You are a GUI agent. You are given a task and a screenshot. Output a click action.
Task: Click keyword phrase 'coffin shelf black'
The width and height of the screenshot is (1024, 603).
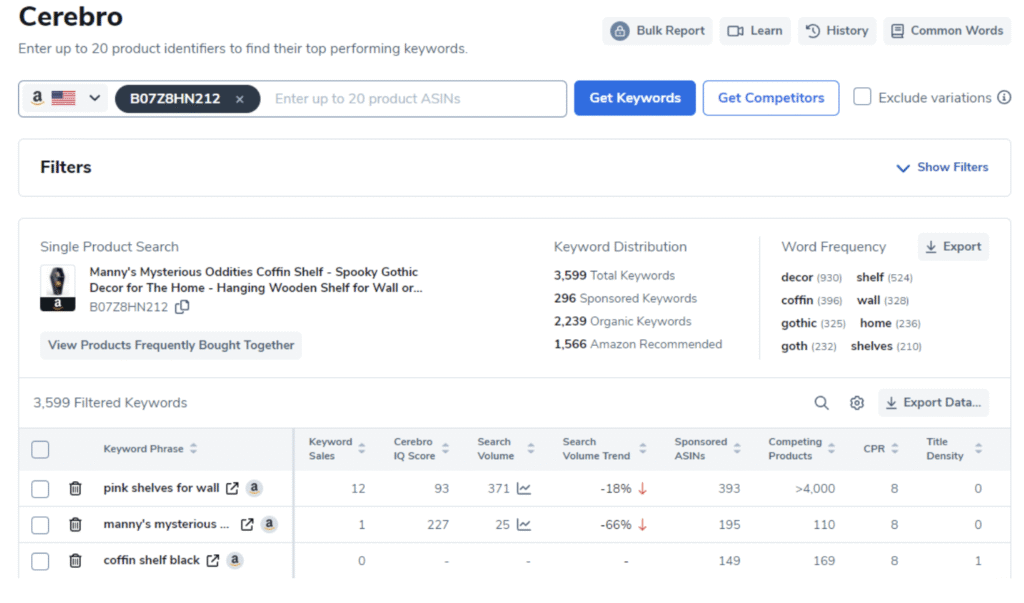coord(152,560)
